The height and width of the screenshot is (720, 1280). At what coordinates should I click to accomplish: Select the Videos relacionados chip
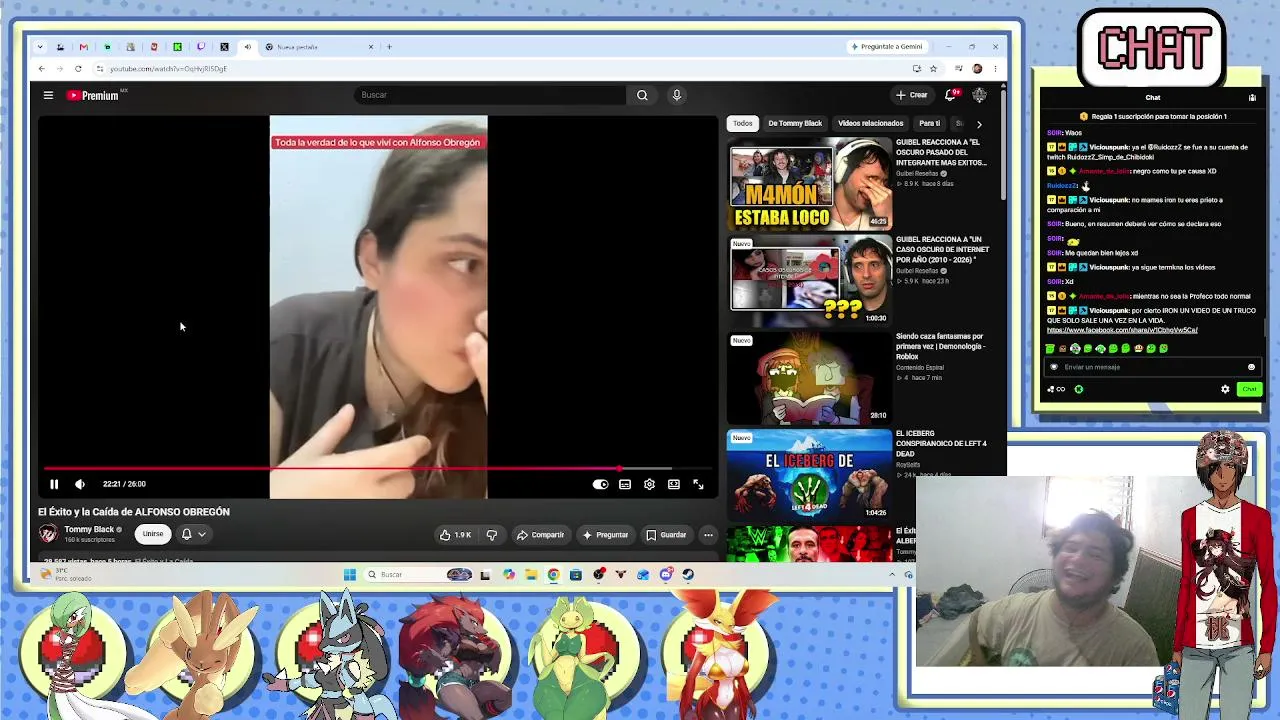[870, 123]
